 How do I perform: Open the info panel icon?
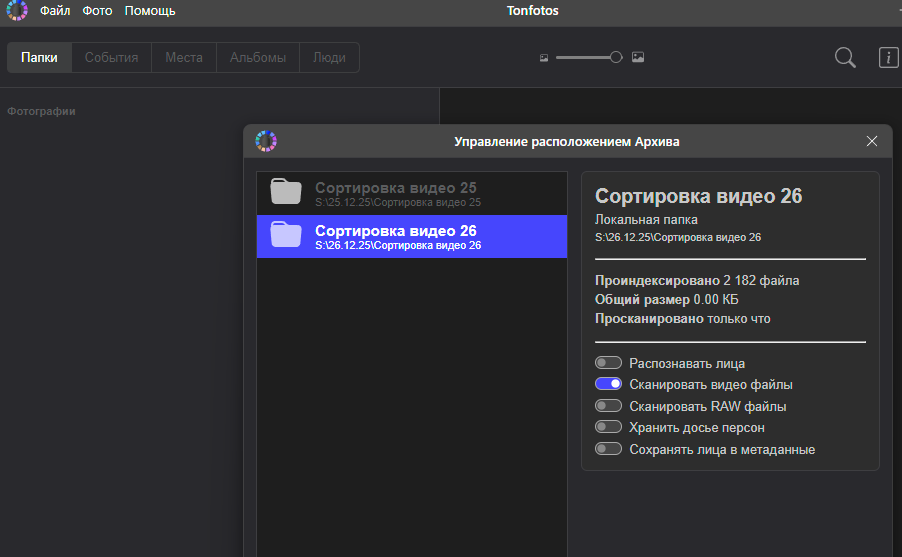tap(888, 58)
